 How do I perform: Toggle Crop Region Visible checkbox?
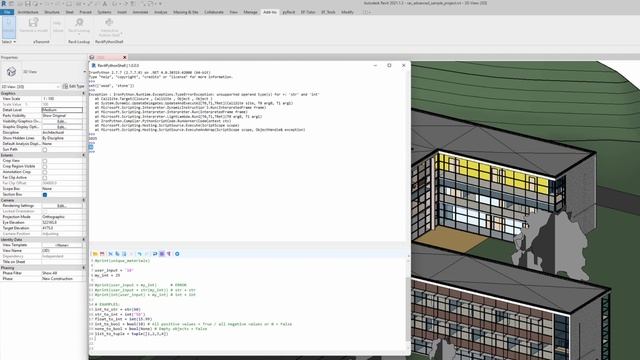pos(45,167)
